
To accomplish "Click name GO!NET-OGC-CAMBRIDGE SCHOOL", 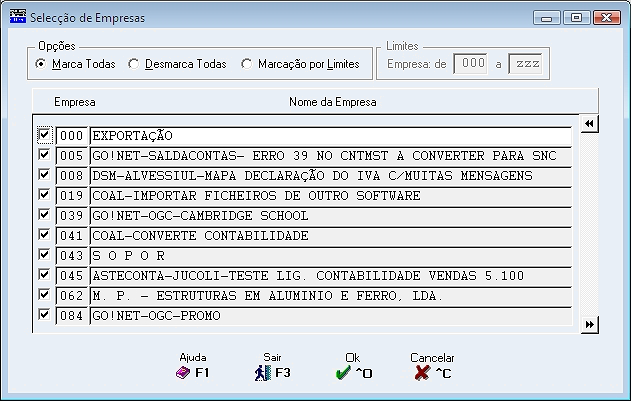I will 330,216.
